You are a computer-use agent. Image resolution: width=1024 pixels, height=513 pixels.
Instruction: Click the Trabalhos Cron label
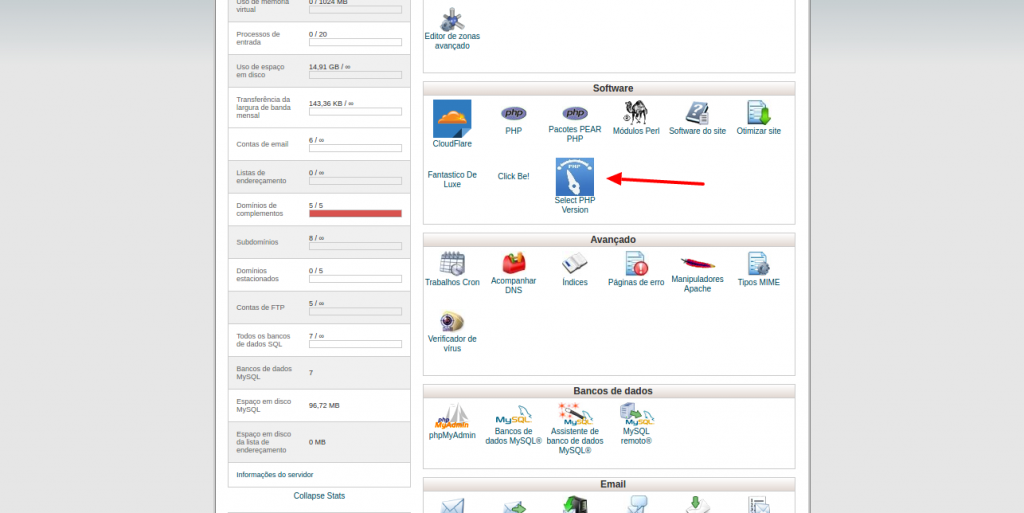pos(452,283)
